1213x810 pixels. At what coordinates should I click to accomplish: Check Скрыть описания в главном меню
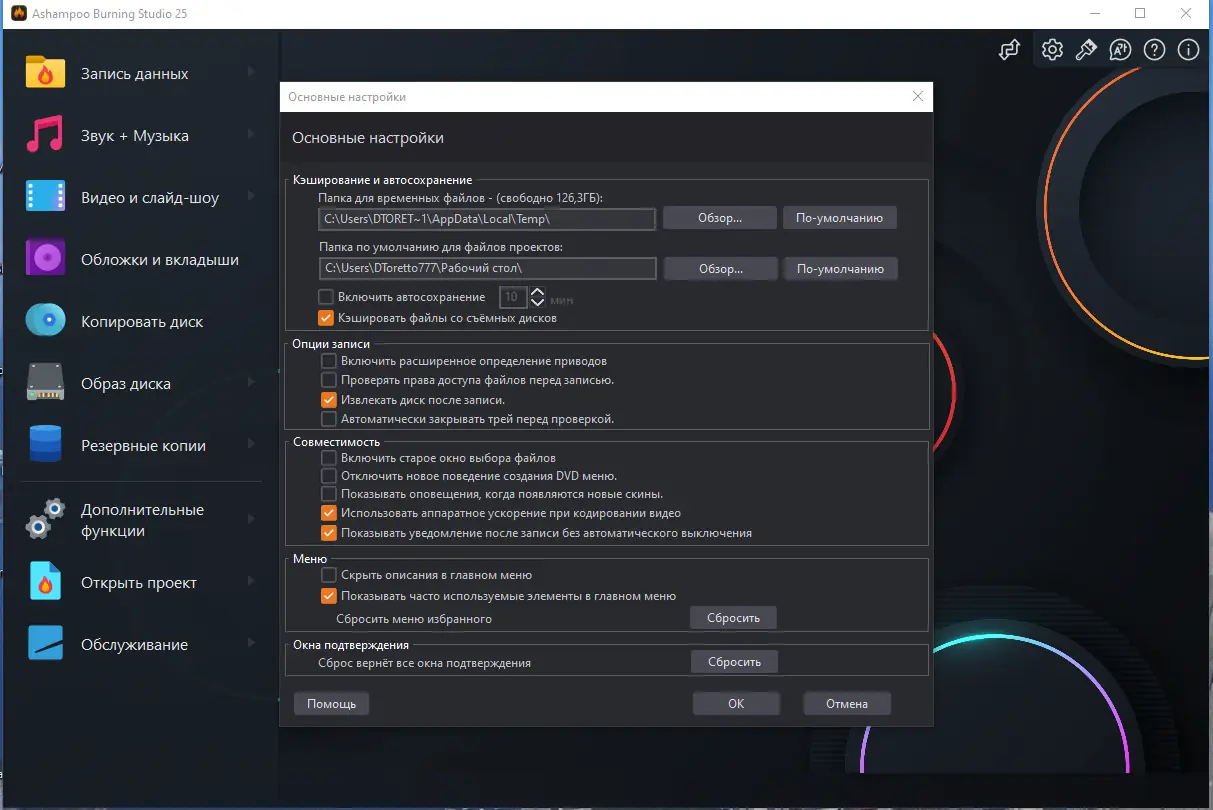328,576
